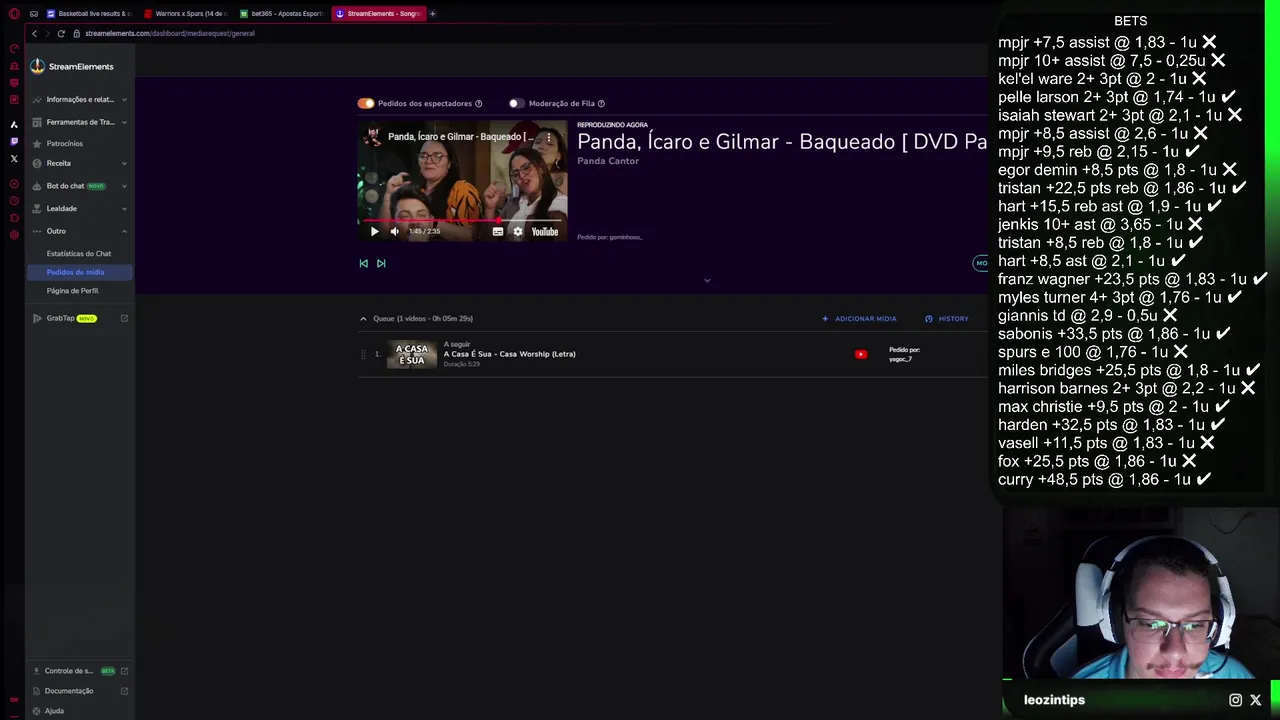Viewport: 1280px width, 720px height.
Task: Expand Ferramentas de Transmissão menu
Action: [x=80, y=122]
